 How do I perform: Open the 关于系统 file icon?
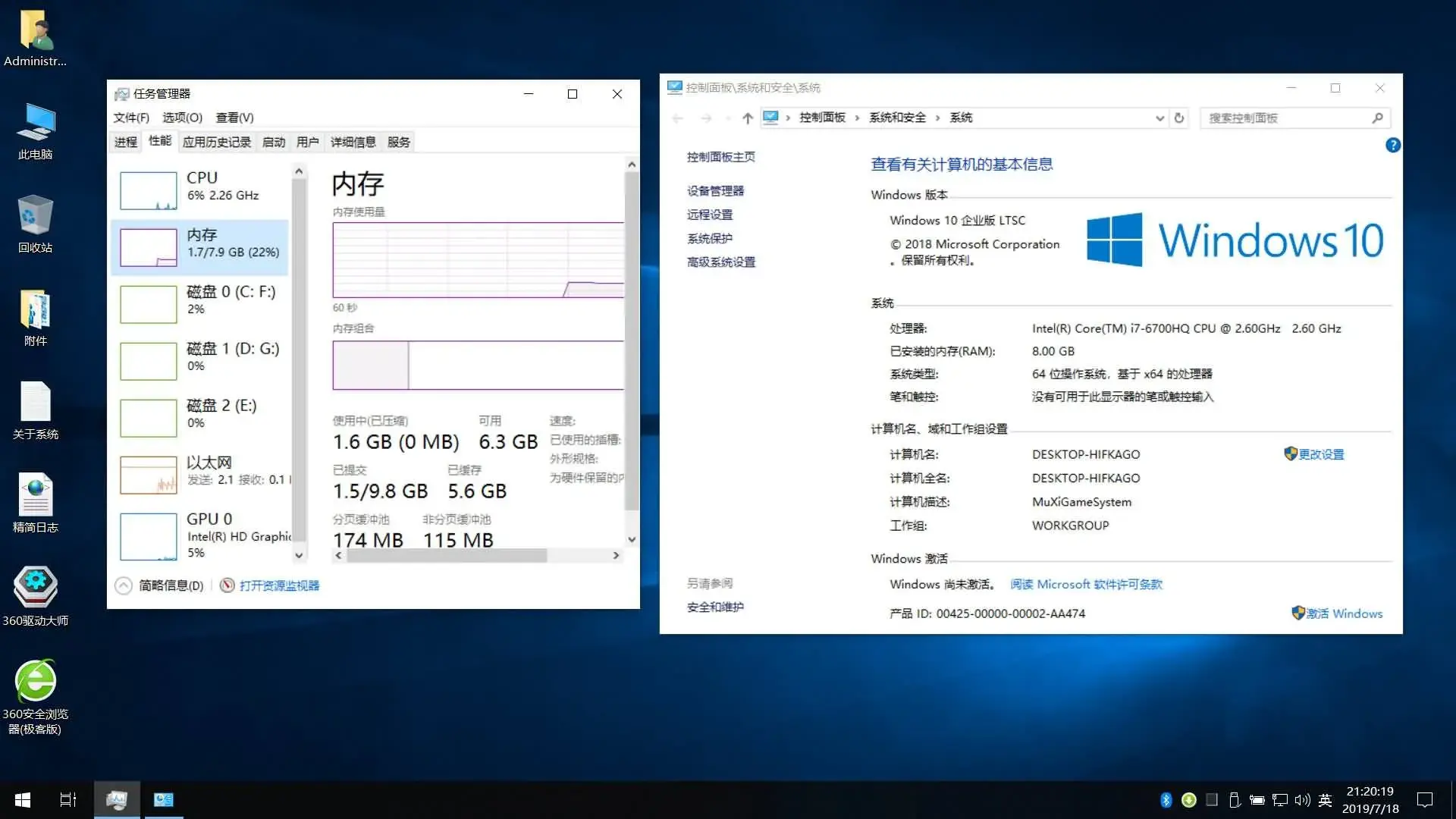36,410
